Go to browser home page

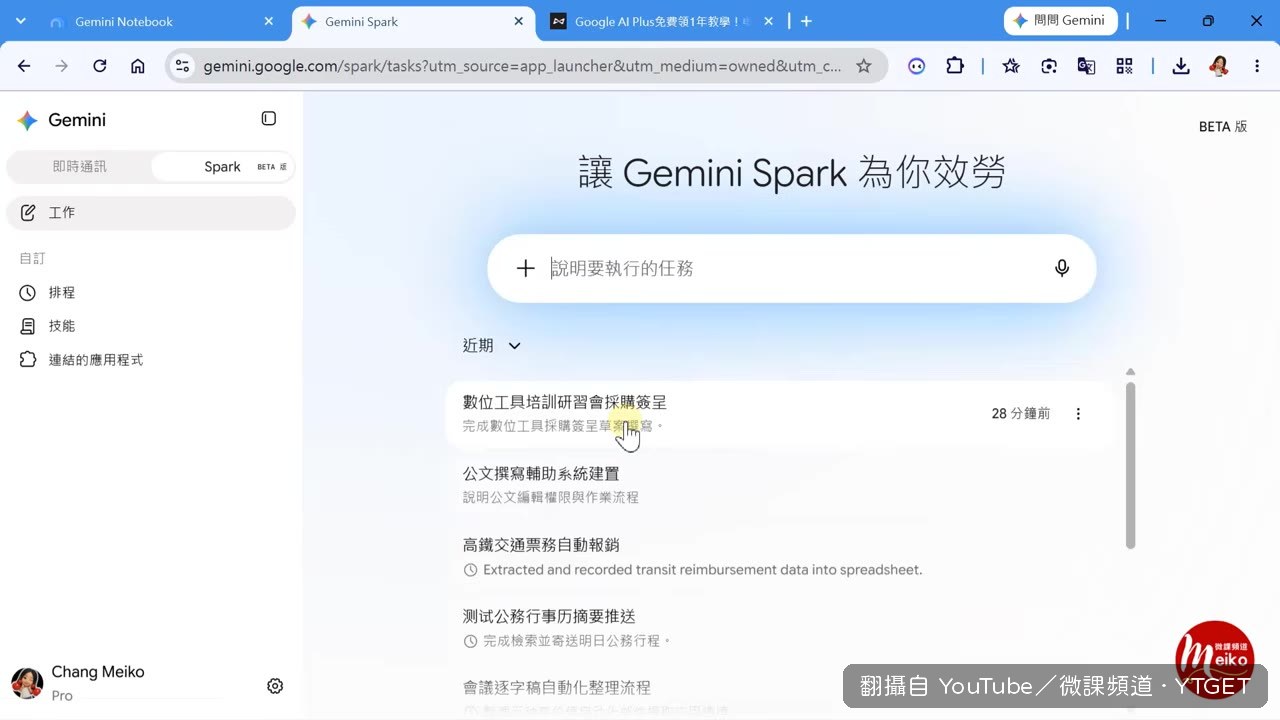click(x=138, y=66)
